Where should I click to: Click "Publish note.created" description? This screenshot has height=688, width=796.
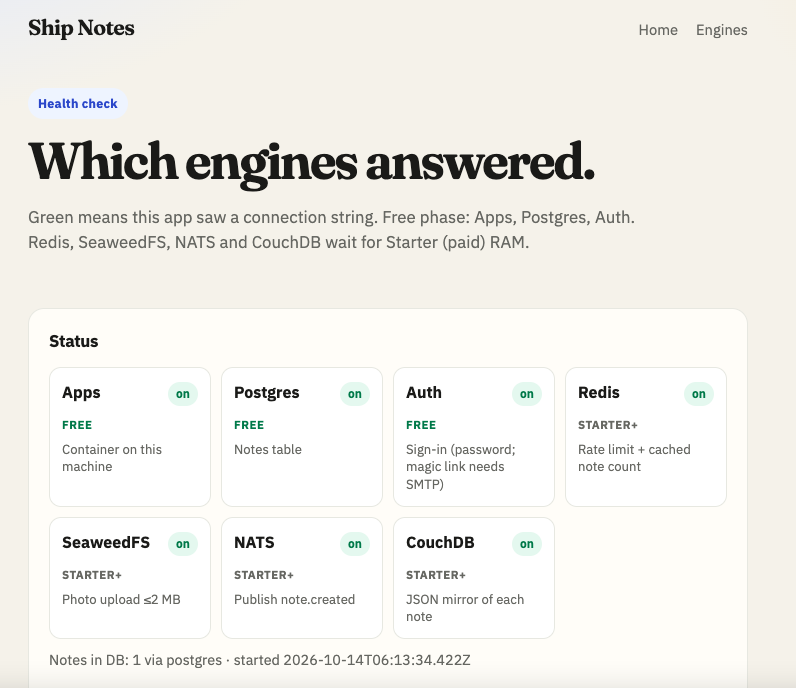tap(294, 600)
